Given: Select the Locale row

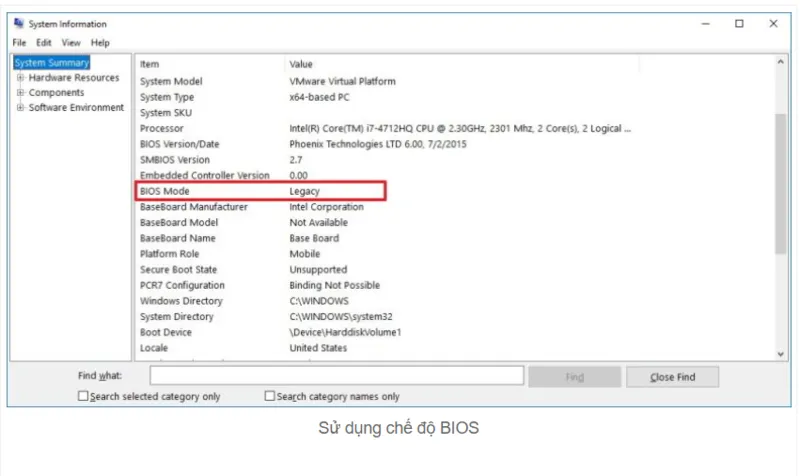Looking at the screenshot, I should (x=385, y=348).
